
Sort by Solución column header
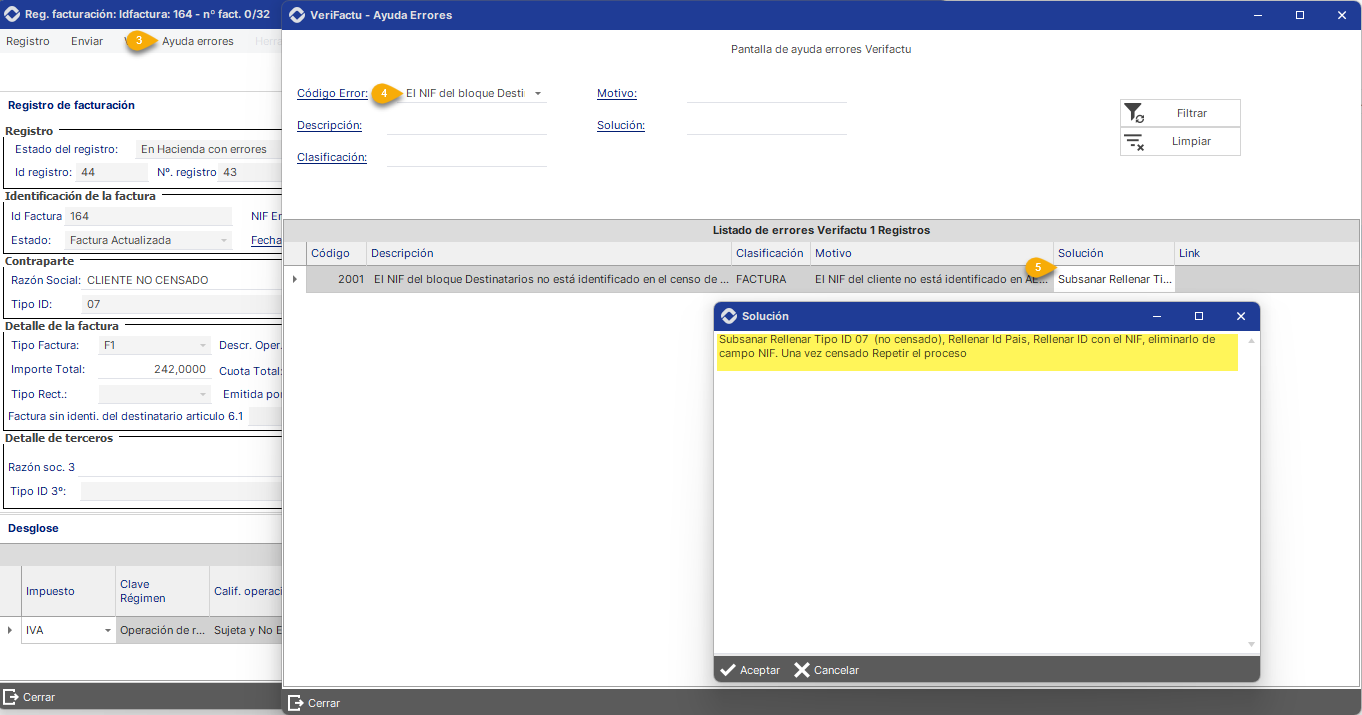[x=1114, y=253]
